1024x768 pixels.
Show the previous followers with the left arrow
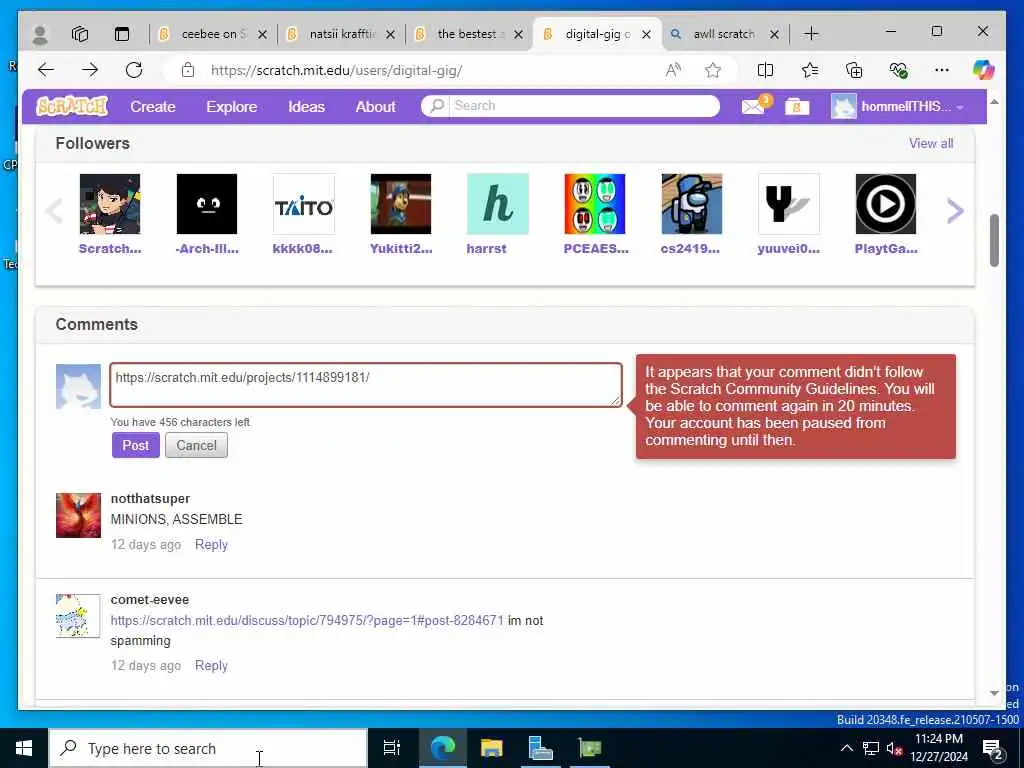[x=54, y=210]
